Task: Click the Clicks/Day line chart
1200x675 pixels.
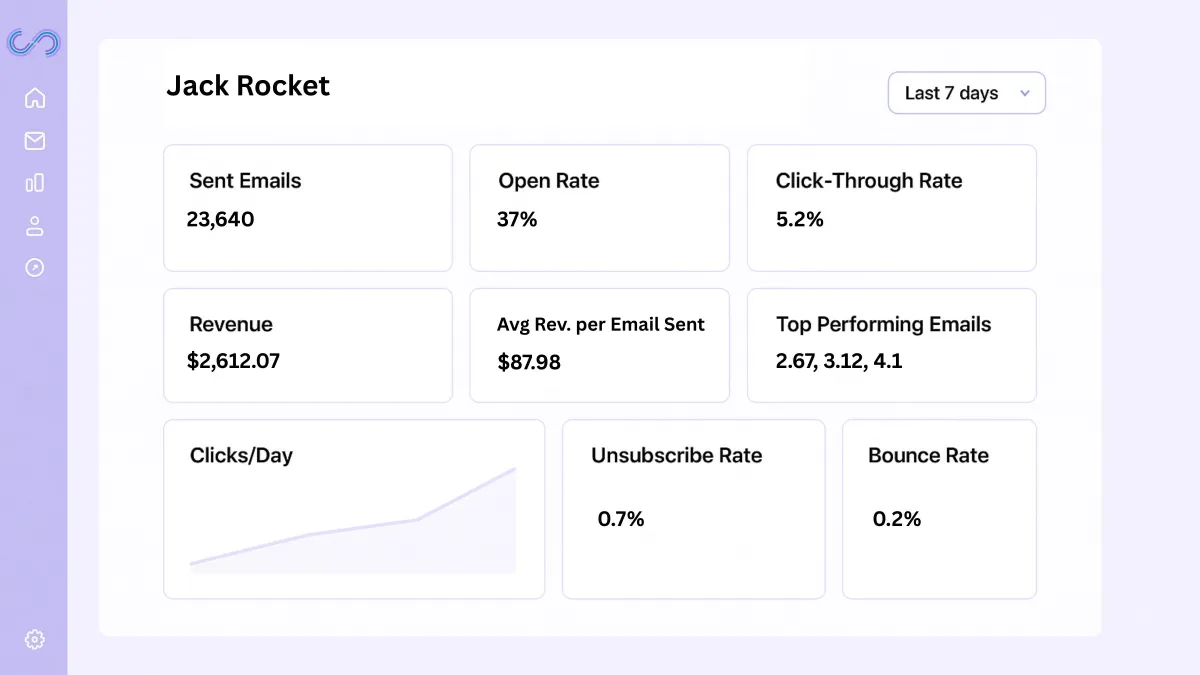Action: [x=353, y=525]
